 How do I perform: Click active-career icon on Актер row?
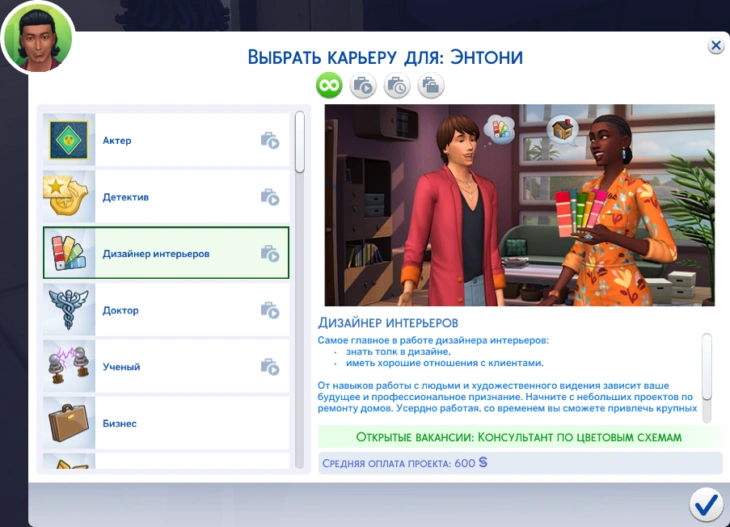[x=270, y=141]
